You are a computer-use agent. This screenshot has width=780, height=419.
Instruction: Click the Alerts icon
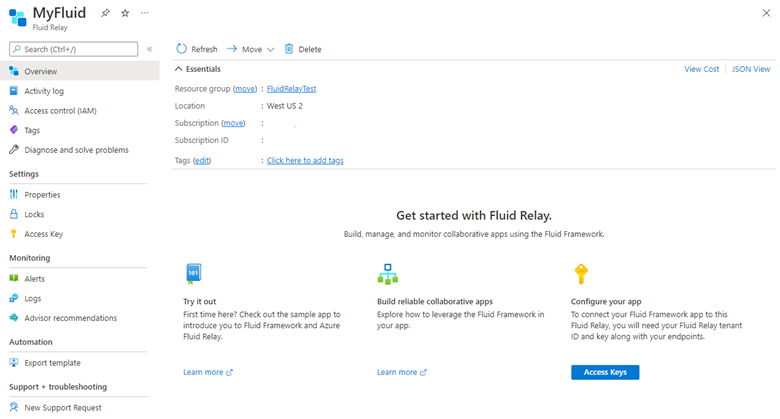pyautogui.click(x=14, y=278)
